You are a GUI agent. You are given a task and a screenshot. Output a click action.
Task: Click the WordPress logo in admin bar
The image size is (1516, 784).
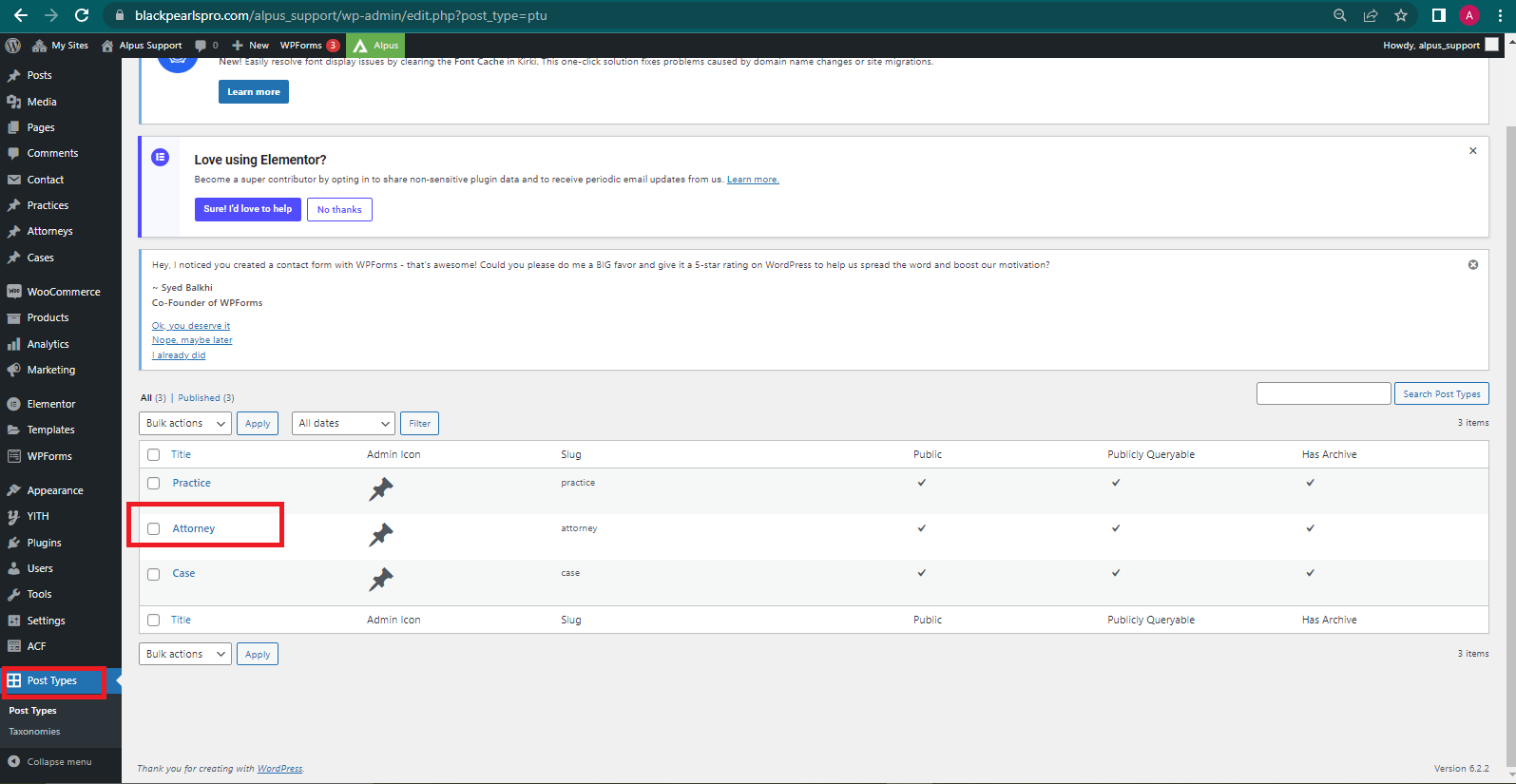click(12, 45)
